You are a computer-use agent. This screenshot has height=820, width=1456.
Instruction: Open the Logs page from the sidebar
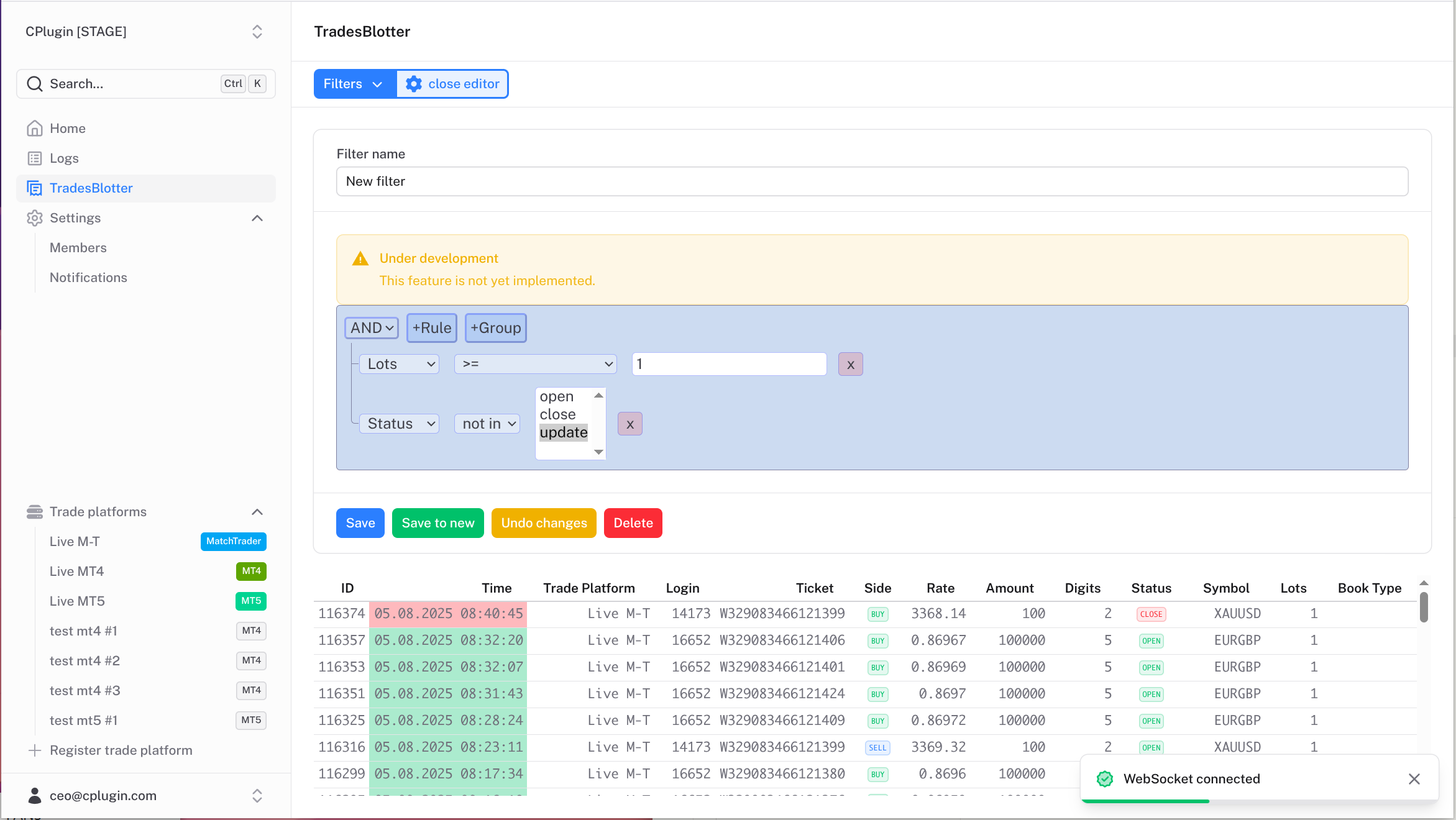pyautogui.click(x=64, y=158)
